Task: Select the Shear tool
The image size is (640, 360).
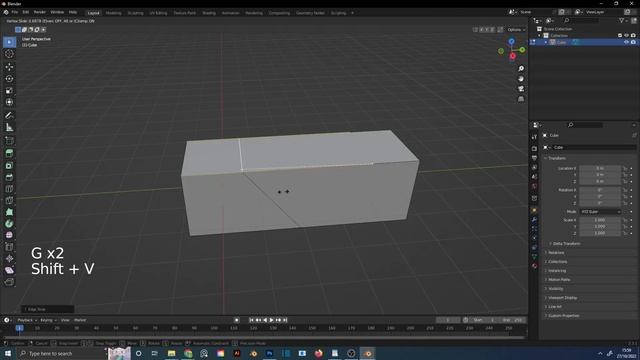Action: (x=9, y=270)
